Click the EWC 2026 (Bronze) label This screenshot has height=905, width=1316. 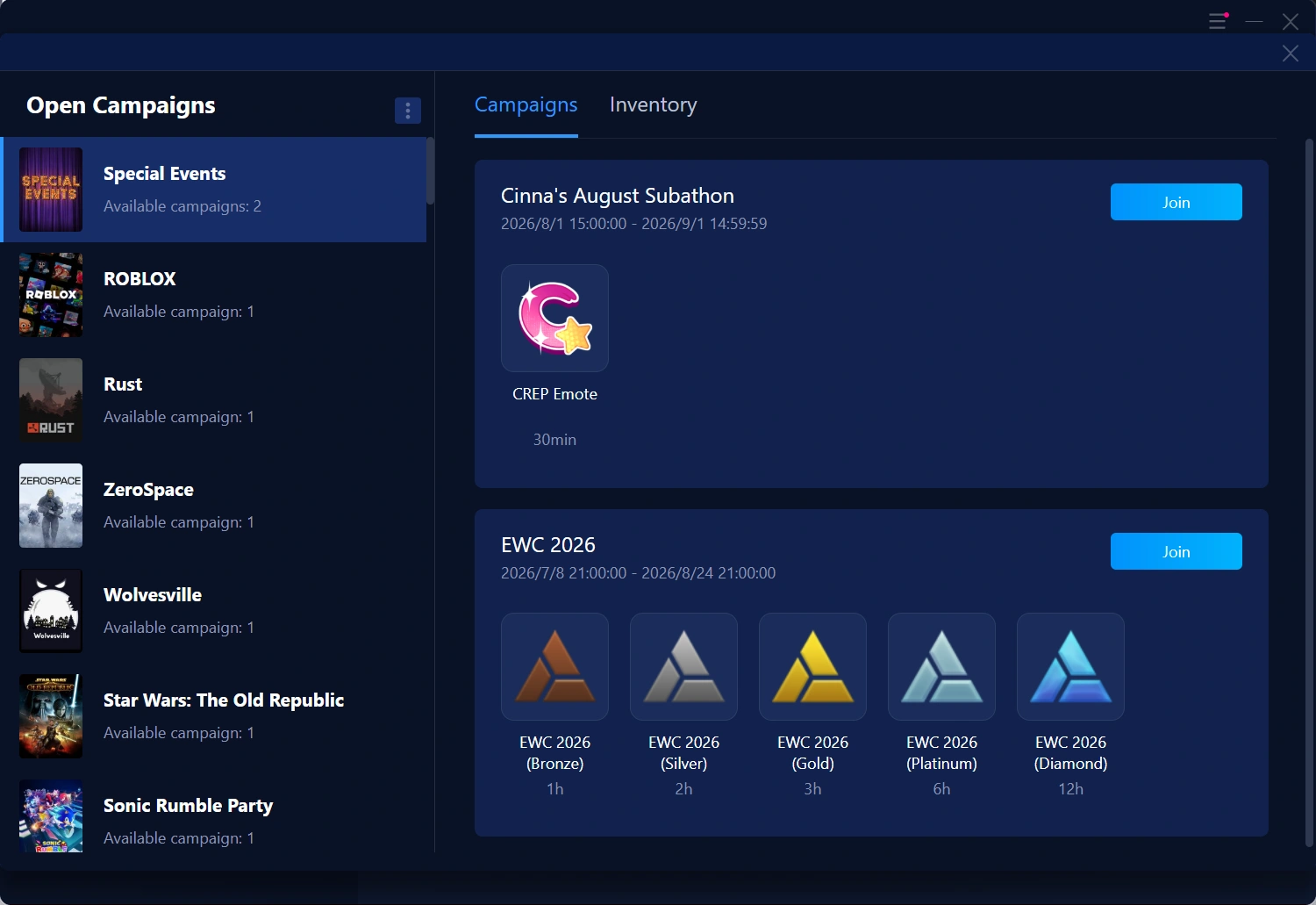pyautogui.click(x=554, y=753)
